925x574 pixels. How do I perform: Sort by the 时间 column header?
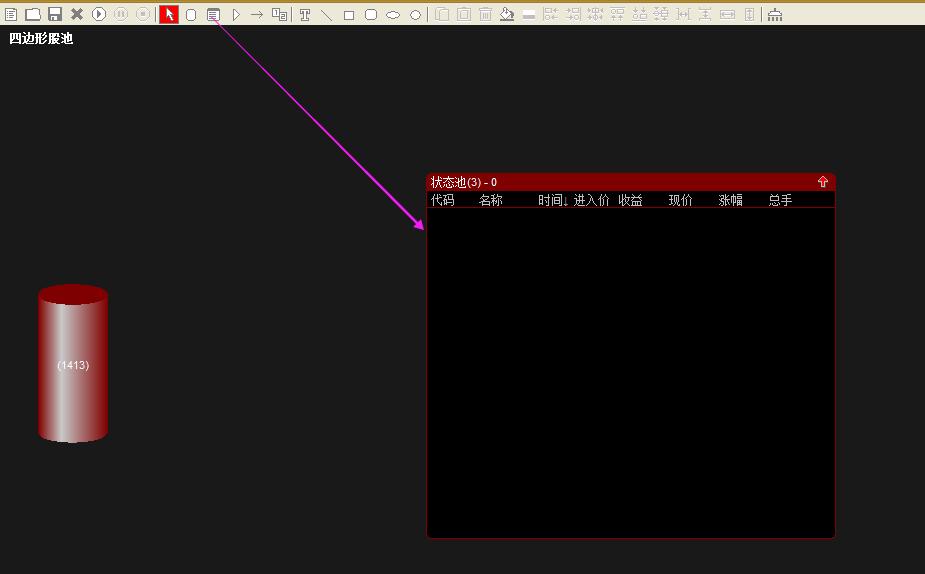(x=553, y=200)
